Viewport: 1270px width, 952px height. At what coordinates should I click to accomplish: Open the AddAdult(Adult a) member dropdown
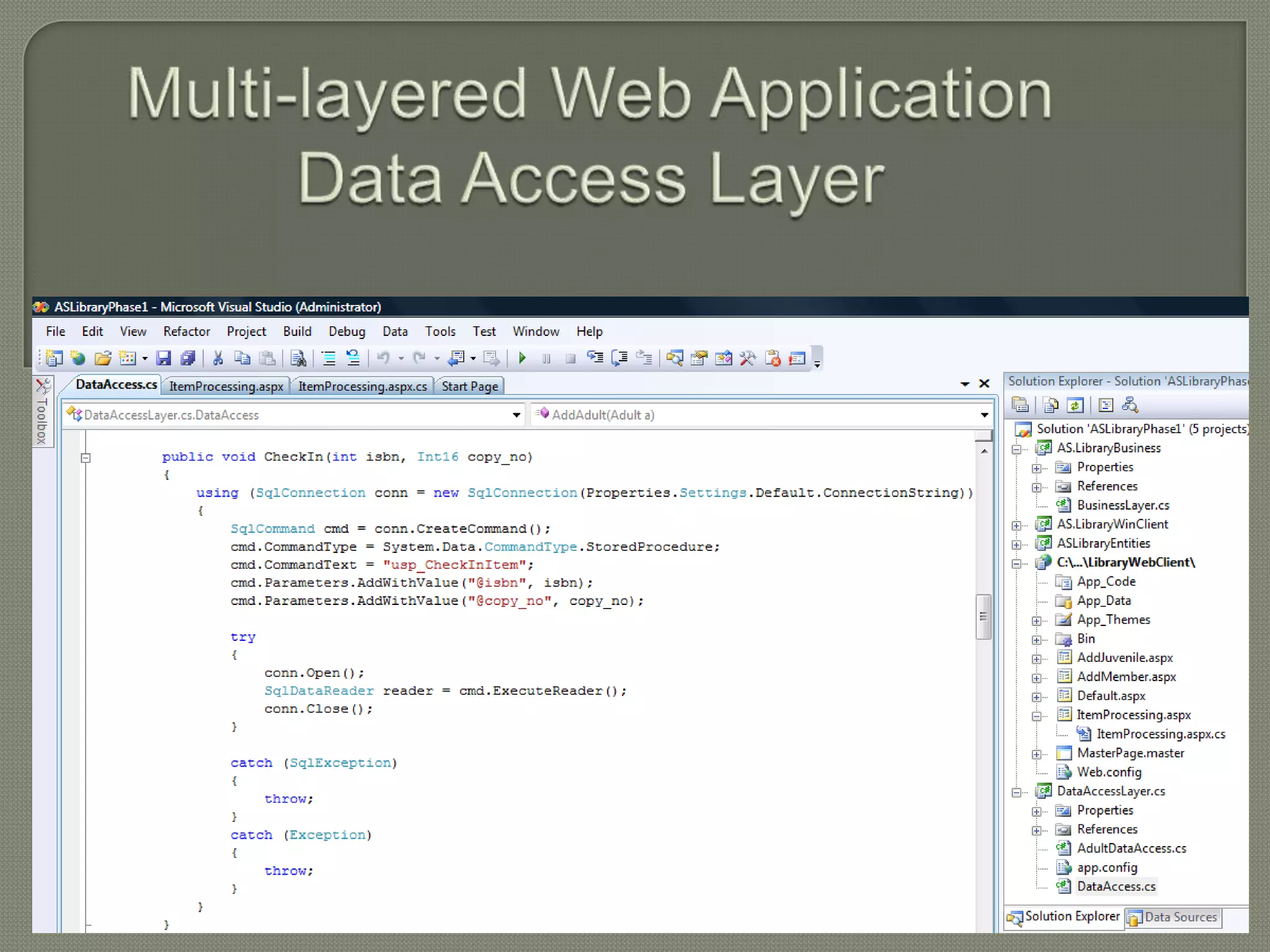coord(984,415)
